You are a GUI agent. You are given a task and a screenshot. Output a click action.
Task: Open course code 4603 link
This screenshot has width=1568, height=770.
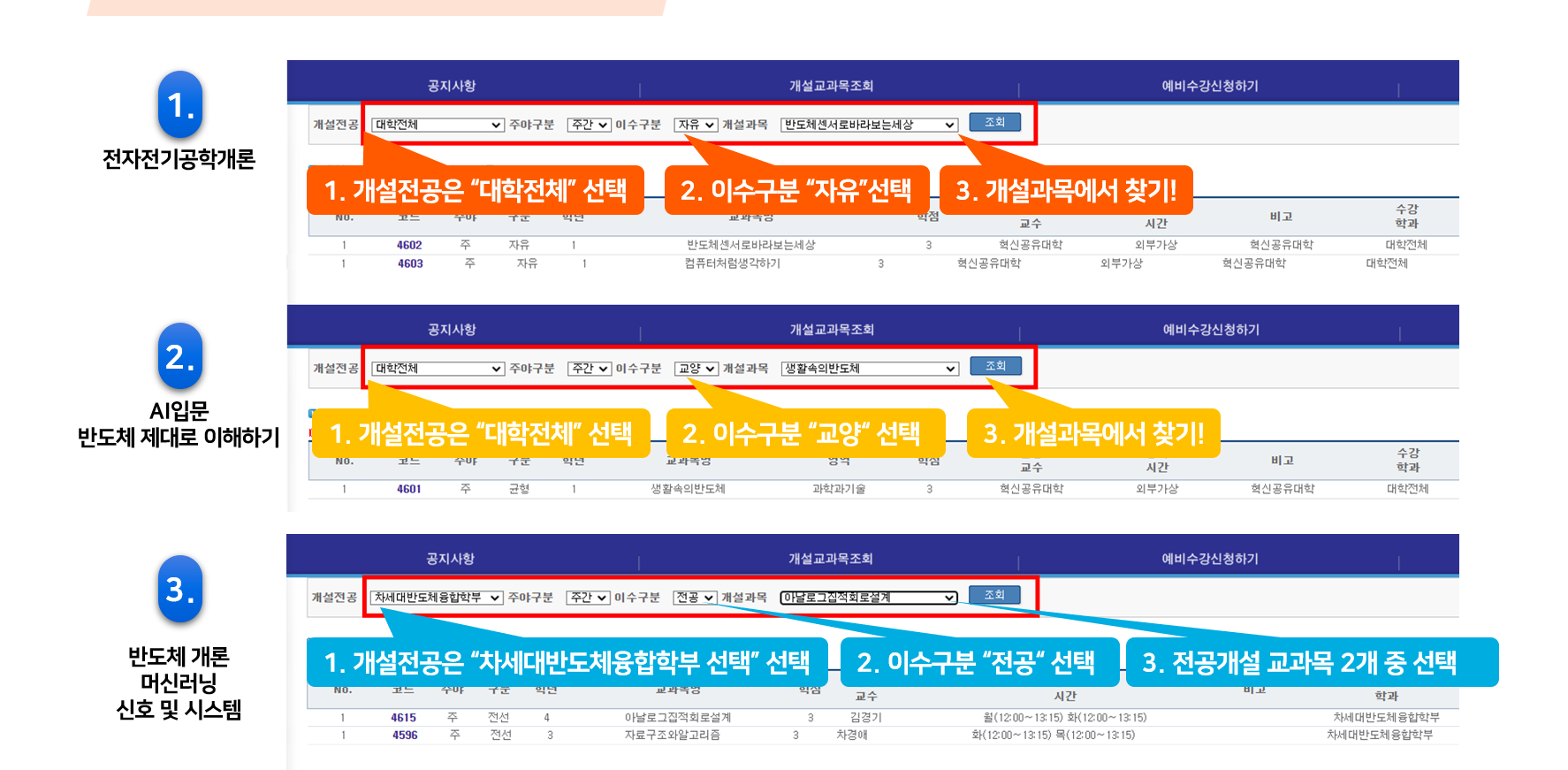coord(410,263)
